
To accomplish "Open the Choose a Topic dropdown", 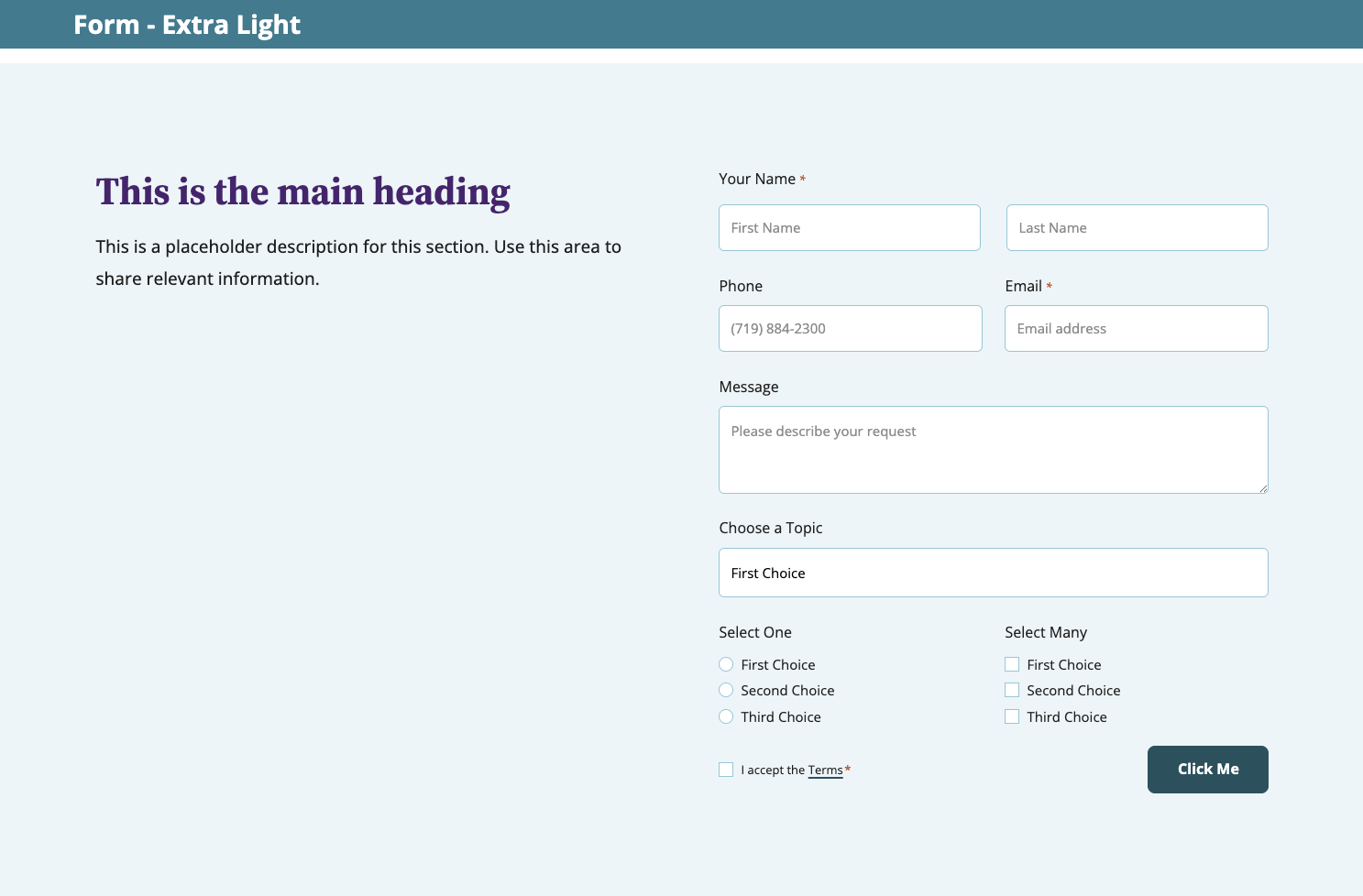I will pyautogui.click(x=993, y=573).
